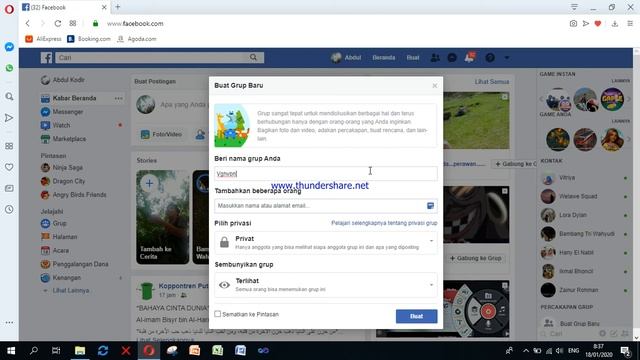Screen dimensions: 640x360
Task: Open Kabar Beranda options ellipsis
Action: click(x=118, y=98)
